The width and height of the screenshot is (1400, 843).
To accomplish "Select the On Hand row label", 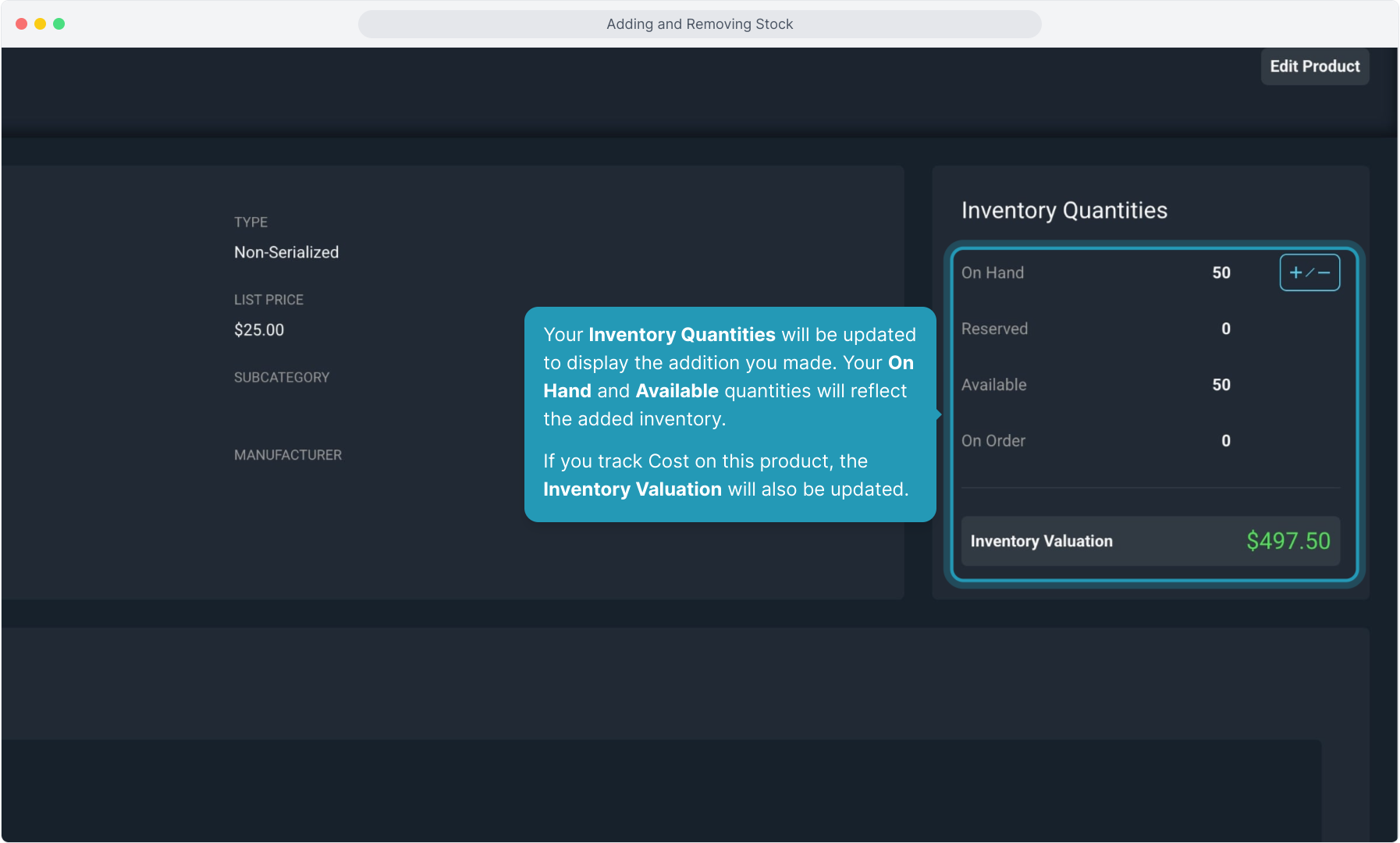I will click(992, 272).
